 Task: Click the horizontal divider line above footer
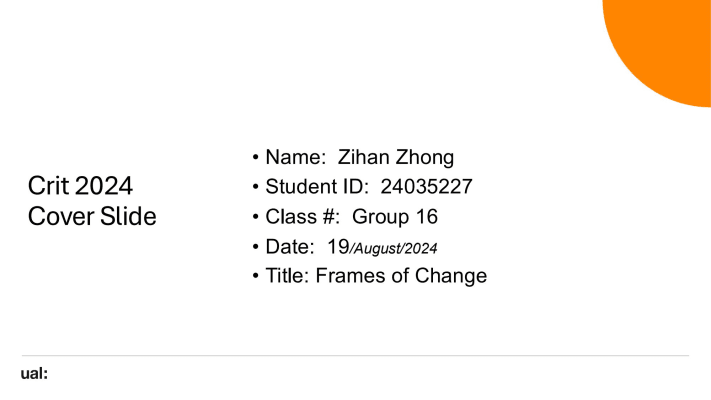coord(355,356)
